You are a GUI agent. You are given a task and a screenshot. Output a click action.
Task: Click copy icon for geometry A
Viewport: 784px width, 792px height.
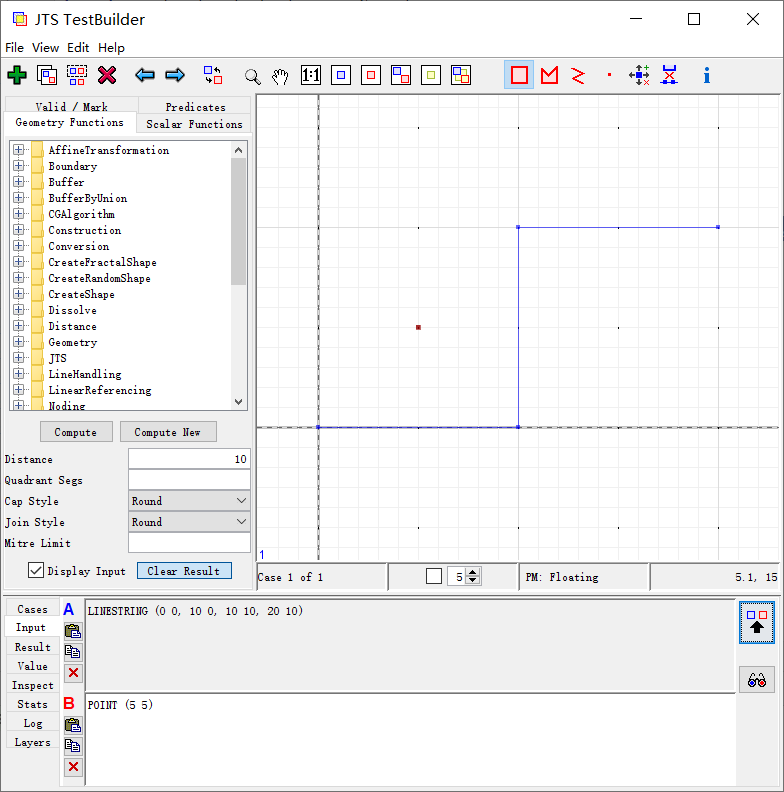73,652
